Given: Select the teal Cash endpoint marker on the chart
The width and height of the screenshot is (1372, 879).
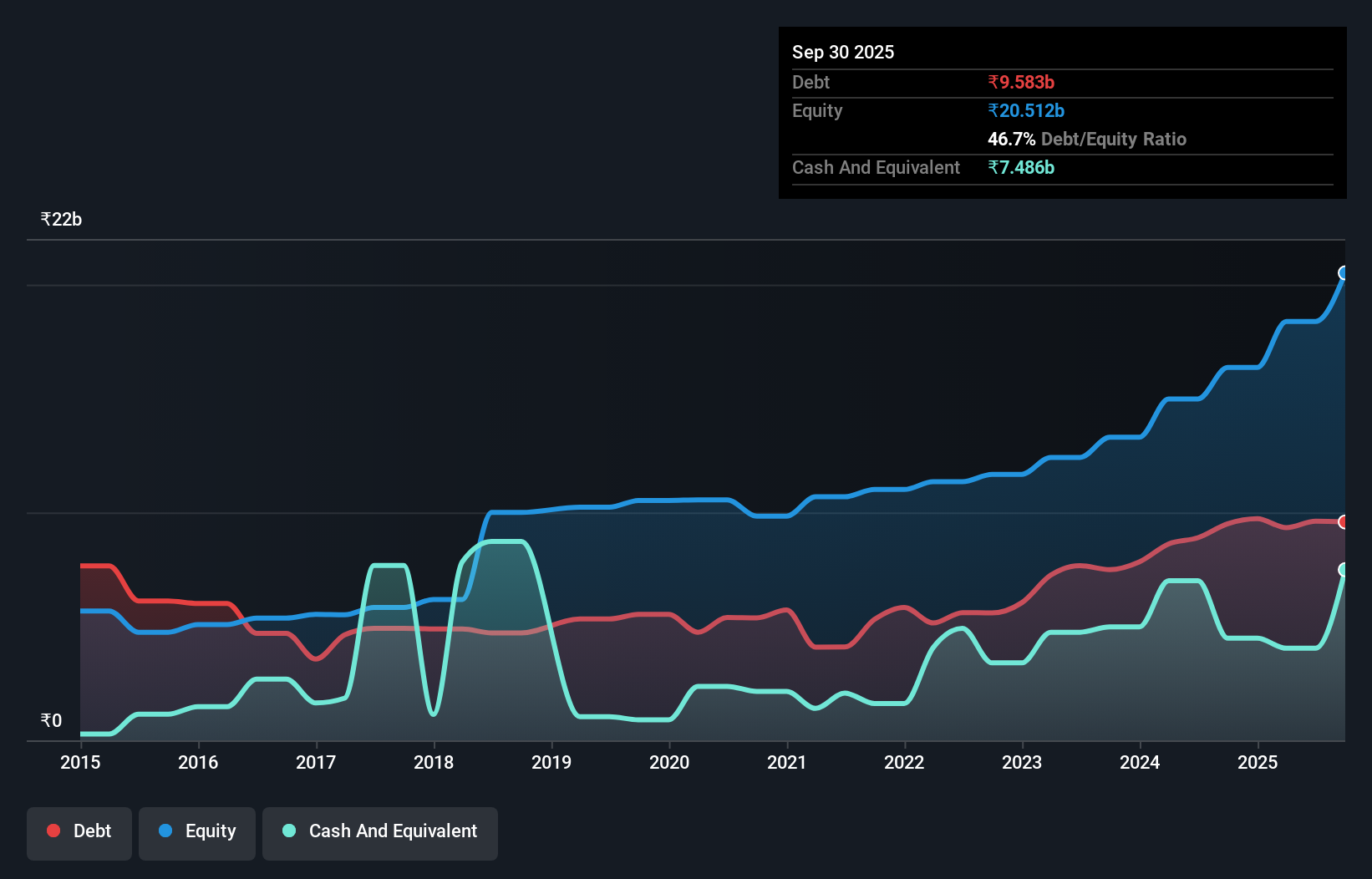Looking at the screenshot, I should [1344, 570].
